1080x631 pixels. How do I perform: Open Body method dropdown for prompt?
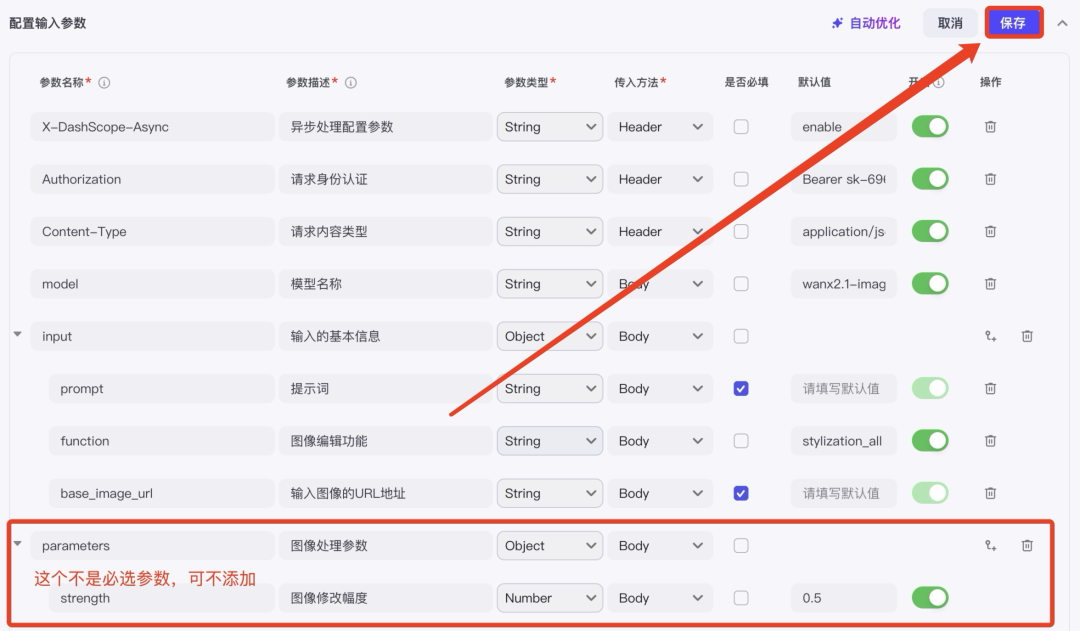pos(660,389)
